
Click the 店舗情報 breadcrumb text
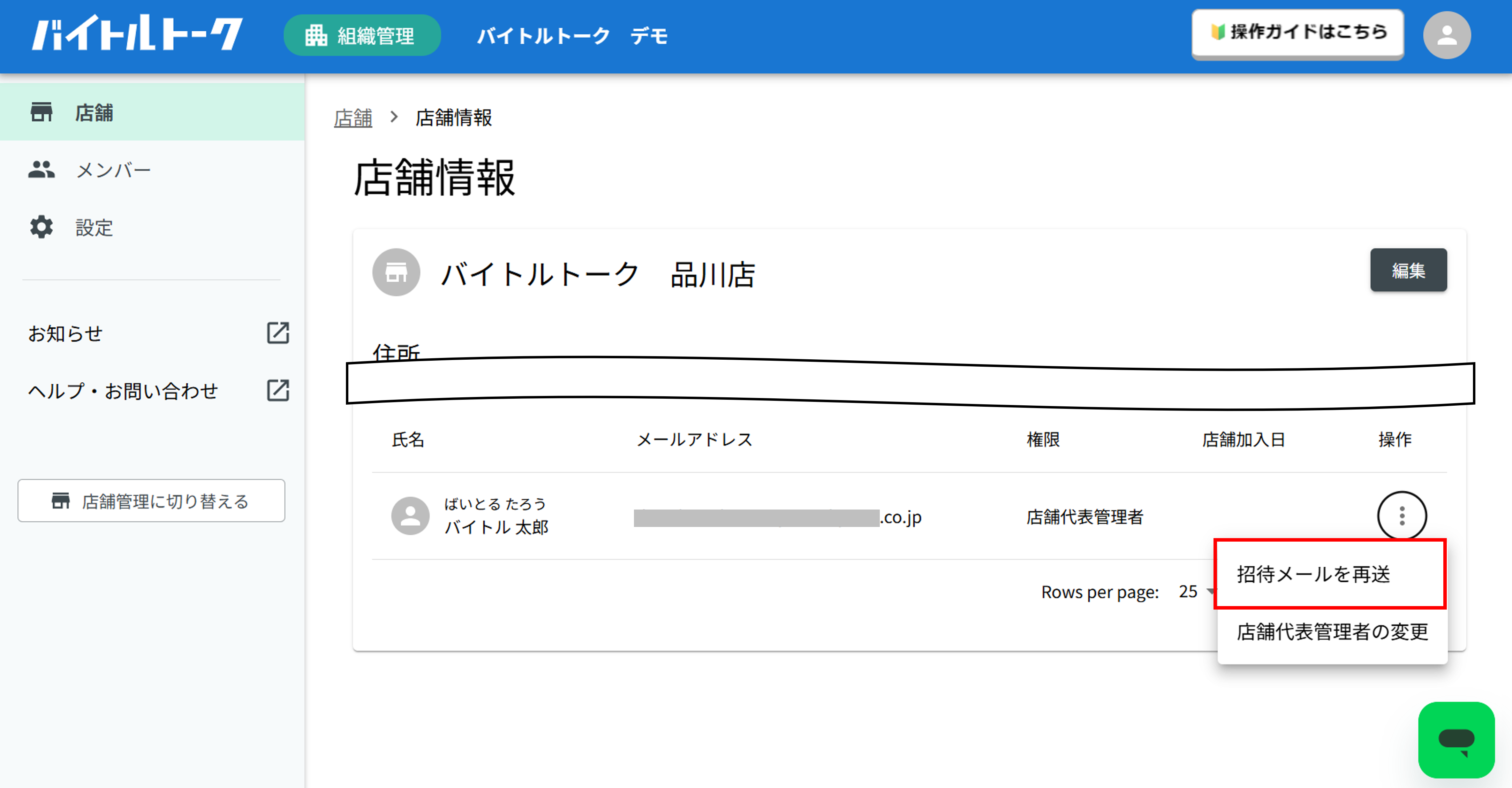[x=454, y=117]
